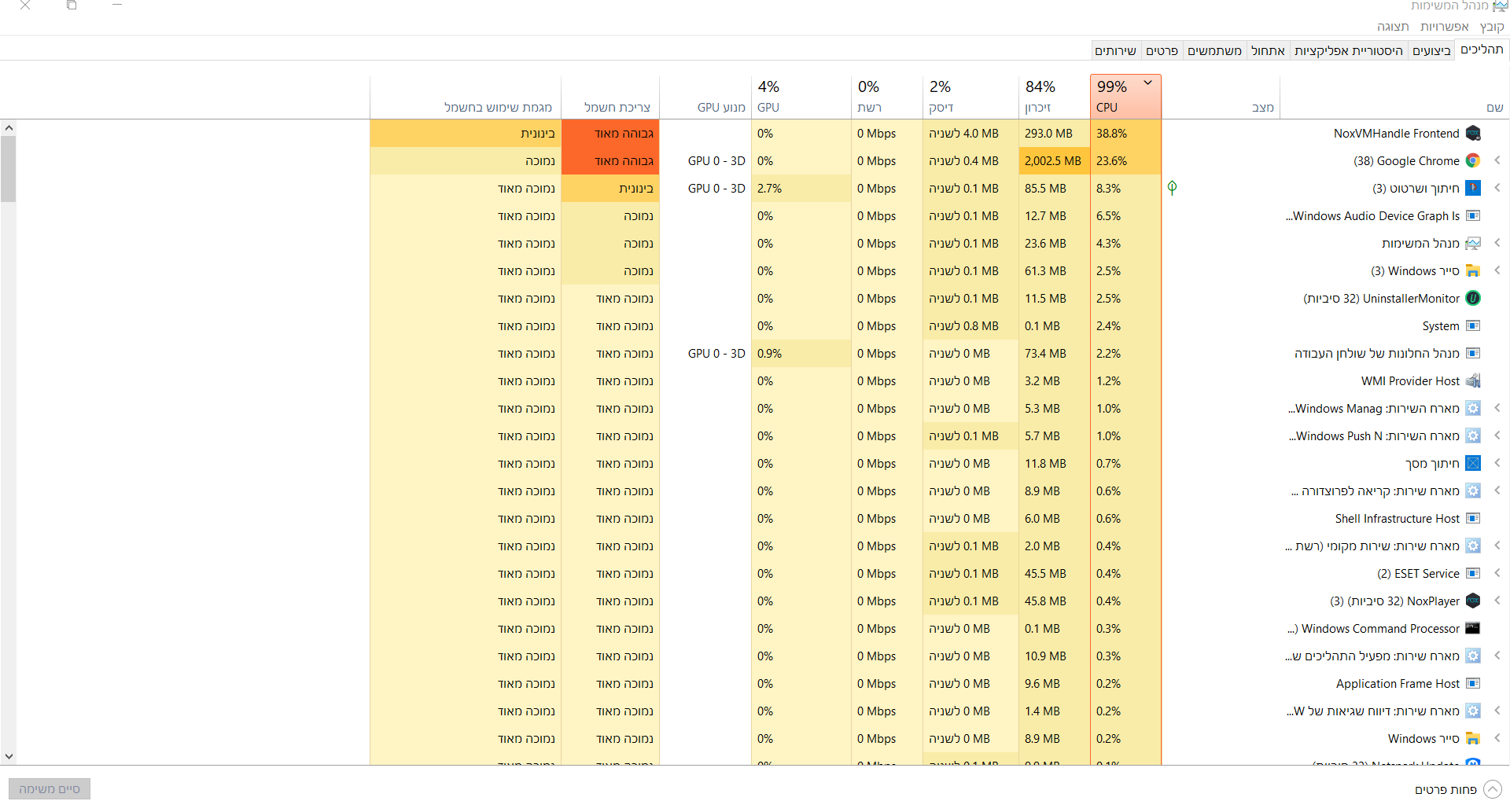
Task: Expand the סייר Windows (3) group
Action: [x=1497, y=270]
